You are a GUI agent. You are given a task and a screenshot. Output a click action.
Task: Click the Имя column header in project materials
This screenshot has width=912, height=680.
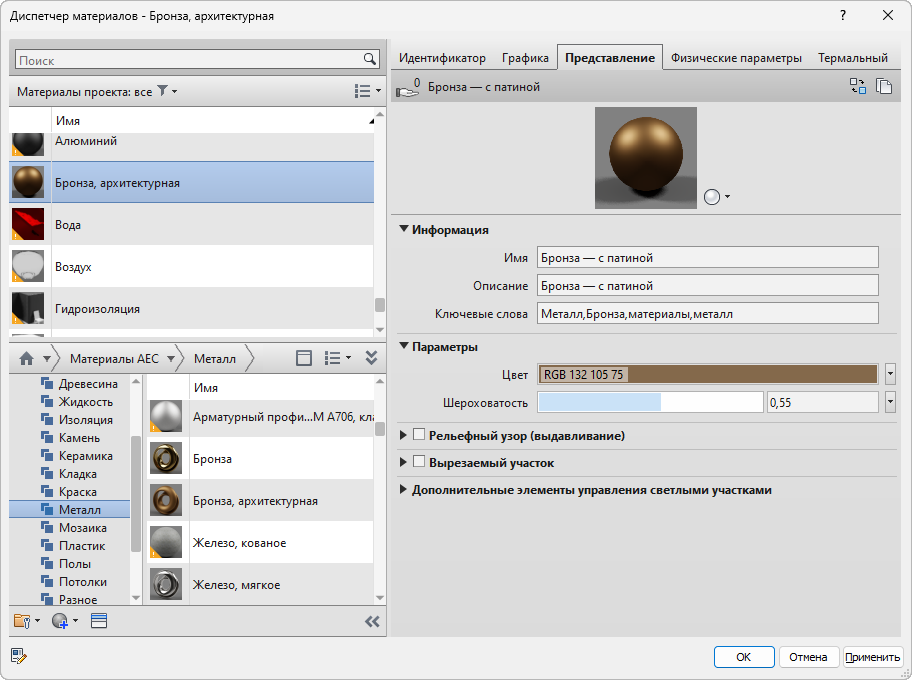[x=213, y=120]
